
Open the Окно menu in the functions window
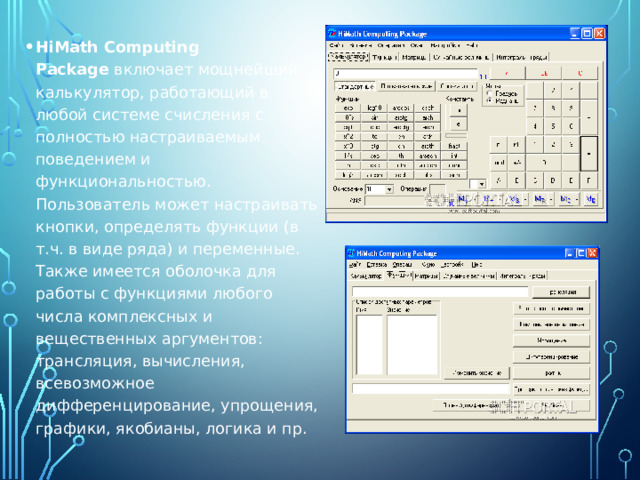(x=428, y=265)
